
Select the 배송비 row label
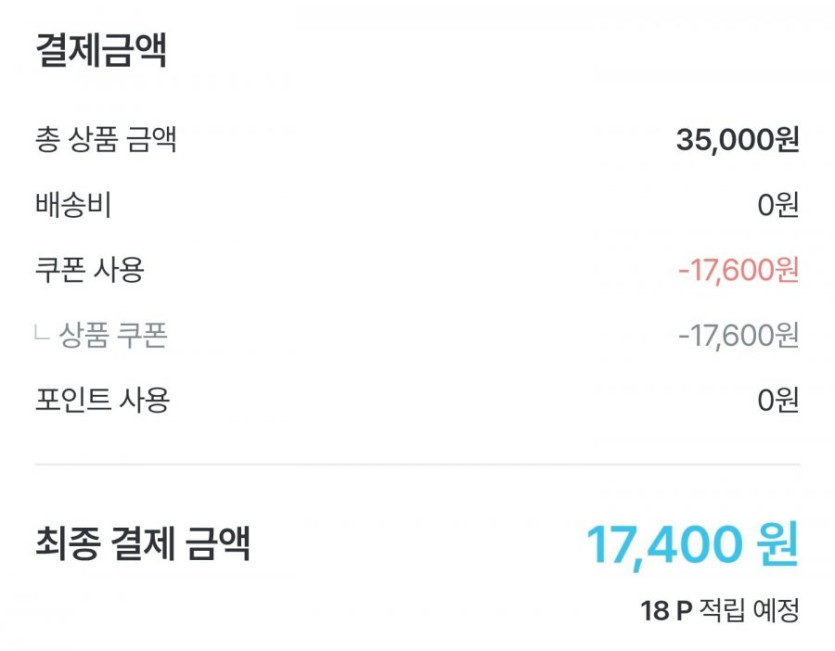coord(73,205)
